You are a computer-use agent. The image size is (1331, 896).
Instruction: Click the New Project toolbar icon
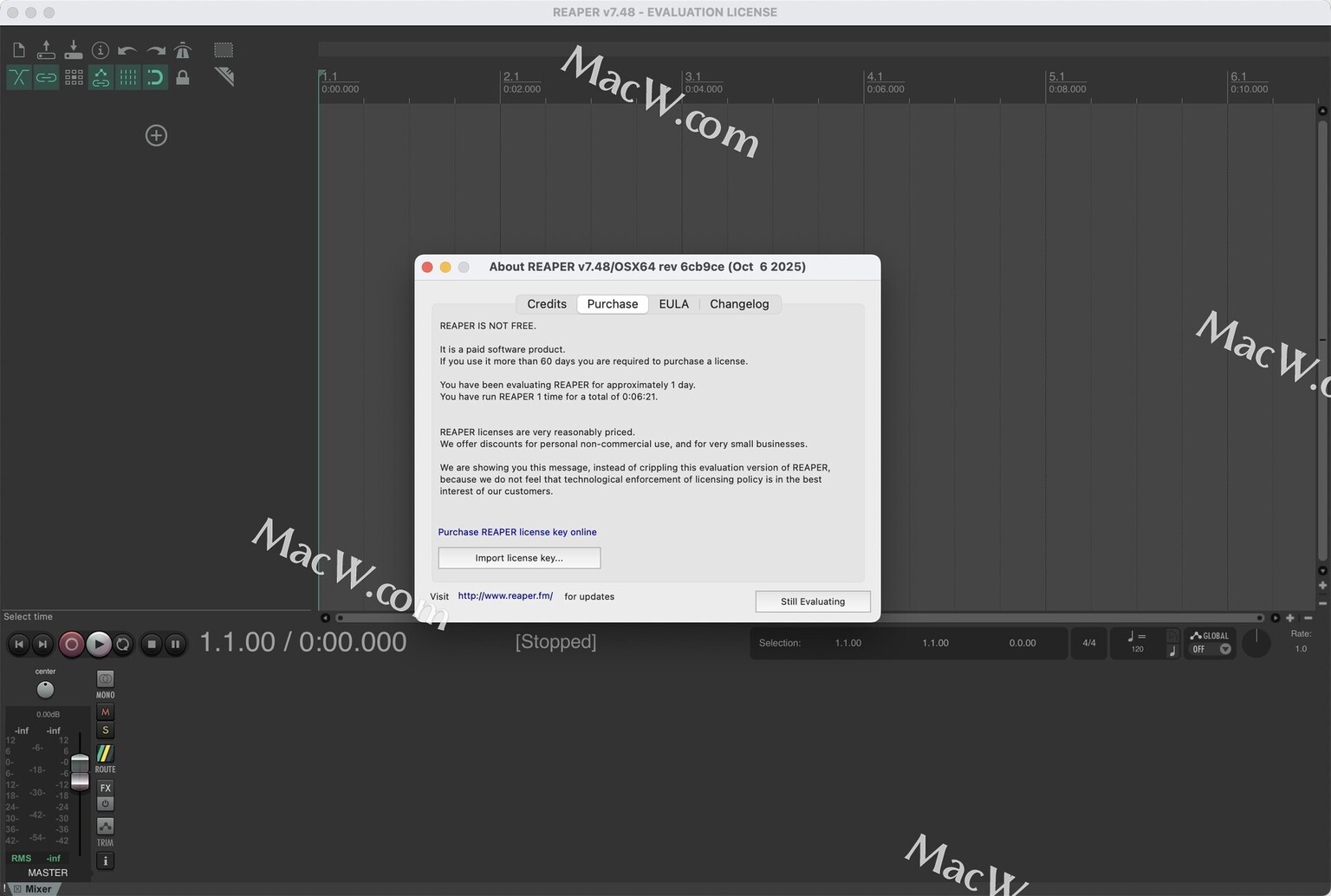point(18,50)
